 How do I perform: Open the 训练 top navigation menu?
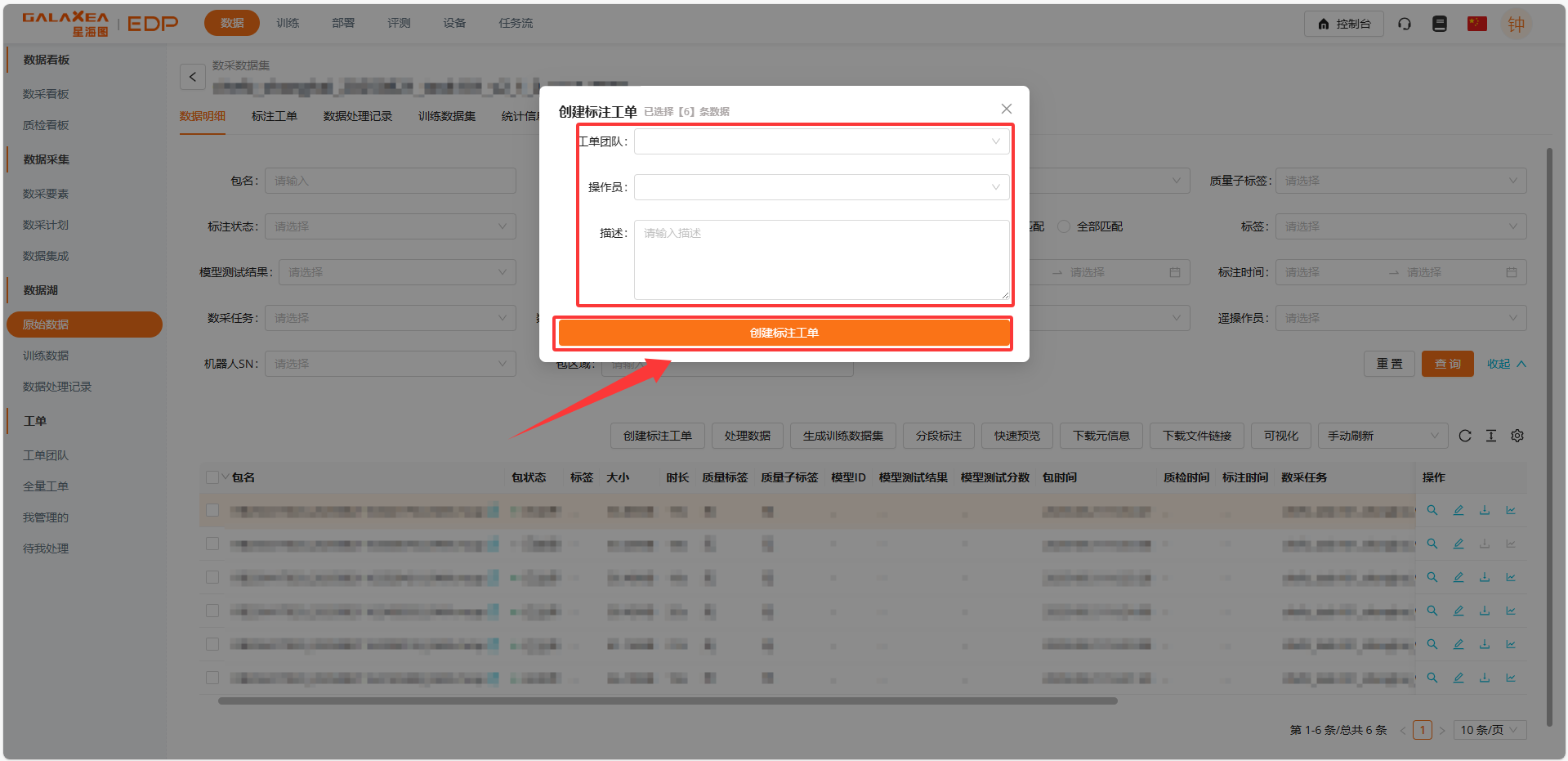coord(288,23)
